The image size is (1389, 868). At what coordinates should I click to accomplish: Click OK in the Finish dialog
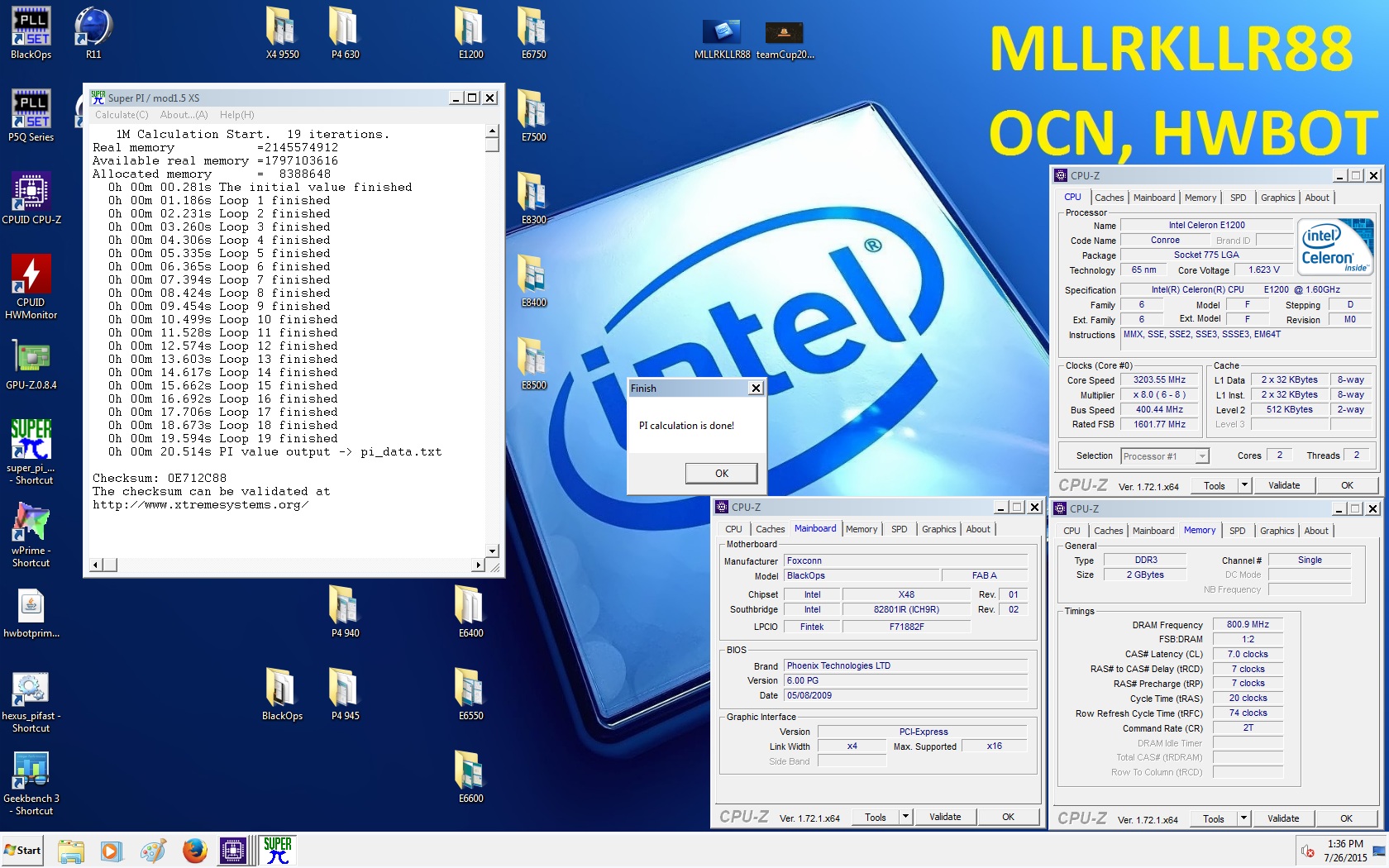721,473
